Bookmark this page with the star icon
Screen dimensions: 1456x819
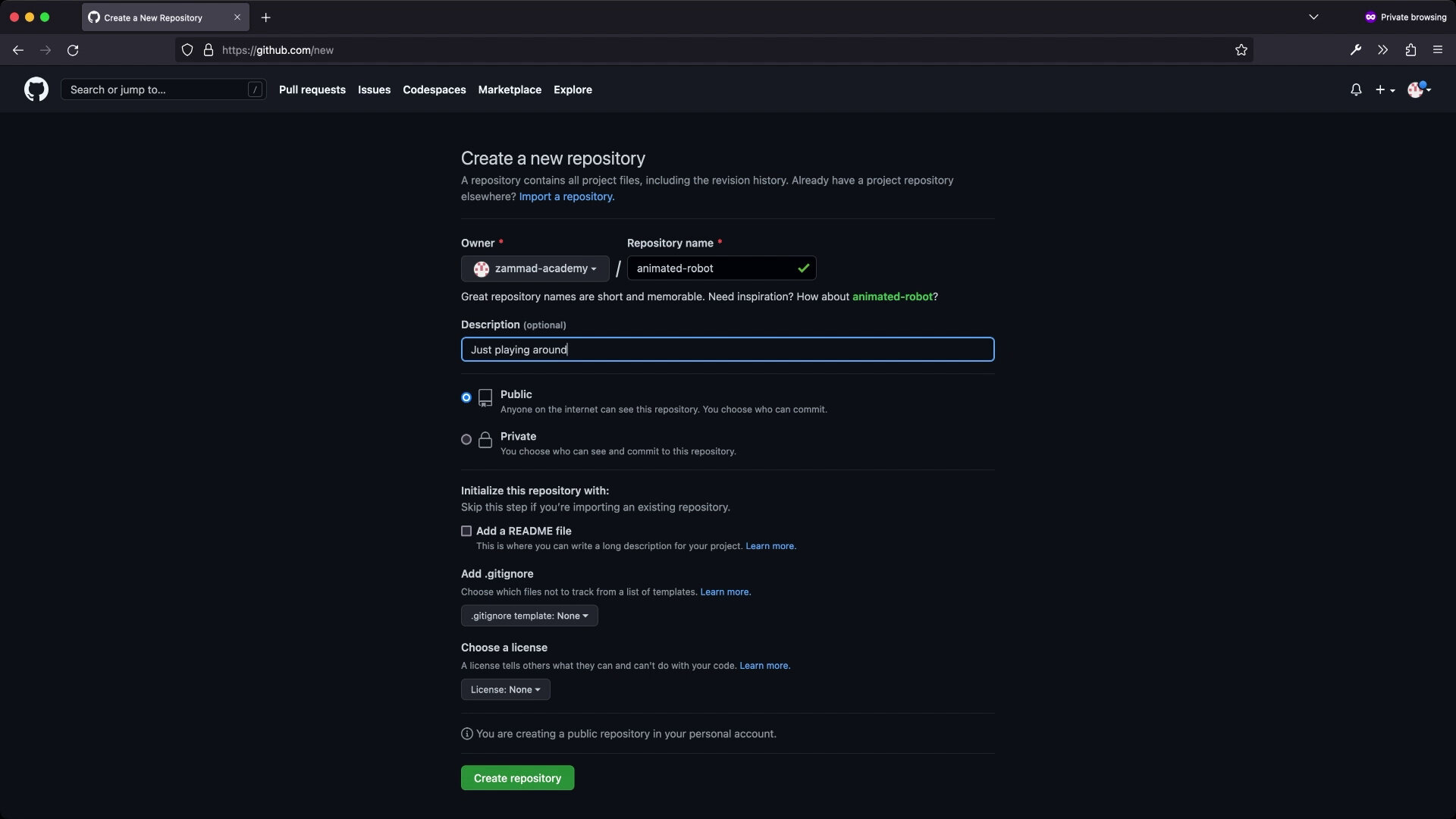[1241, 50]
